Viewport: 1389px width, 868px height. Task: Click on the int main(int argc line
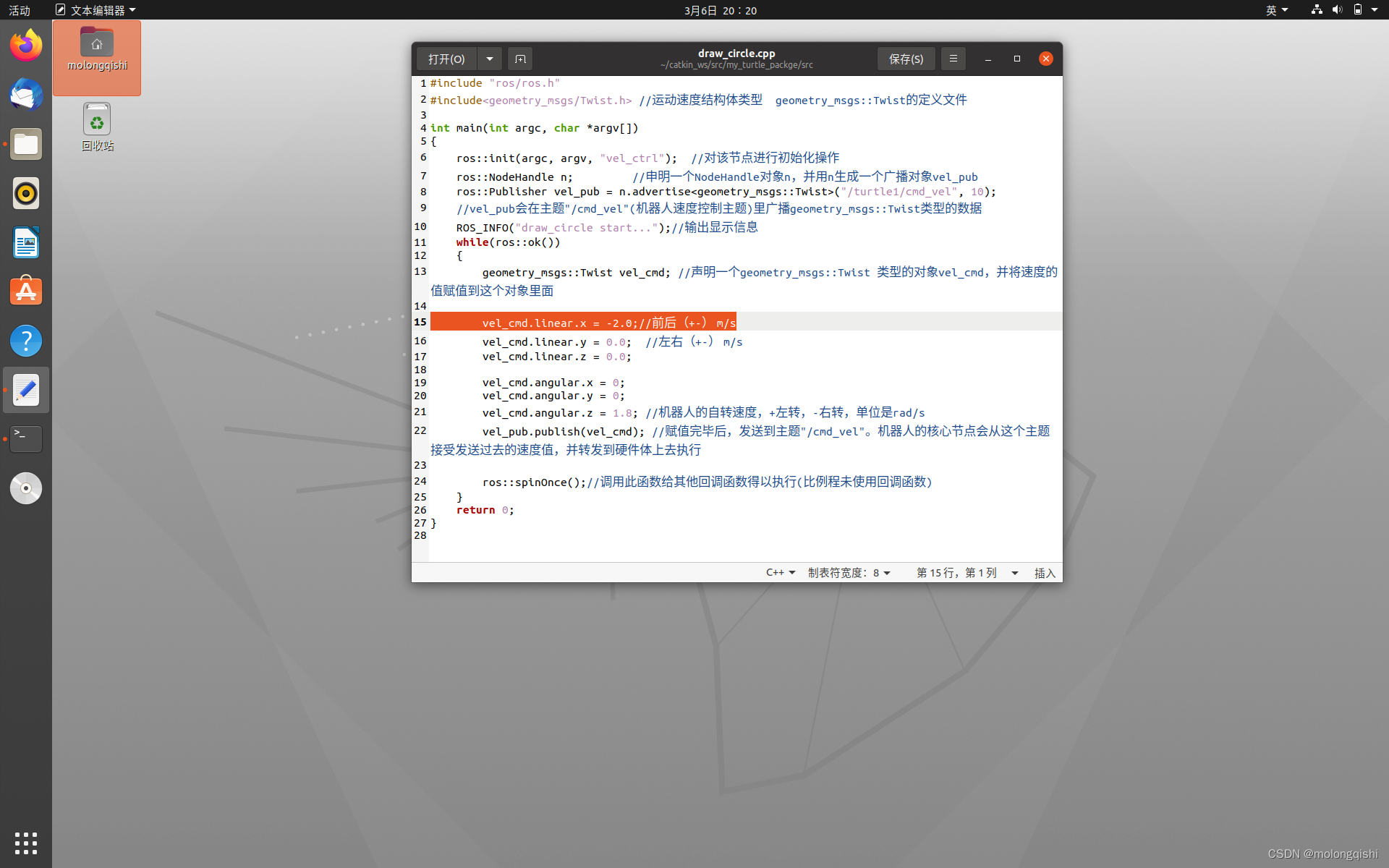tap(534, 128)
